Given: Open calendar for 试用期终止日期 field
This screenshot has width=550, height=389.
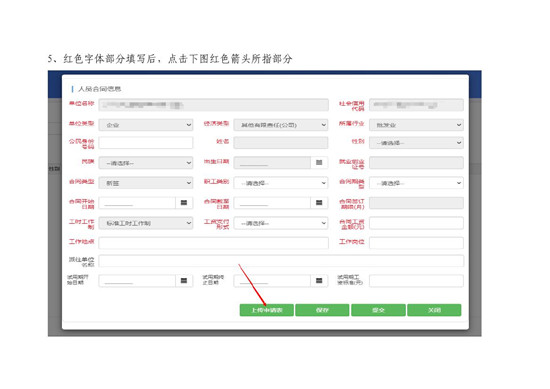Looking at the screenshot, I should point(319,281).
